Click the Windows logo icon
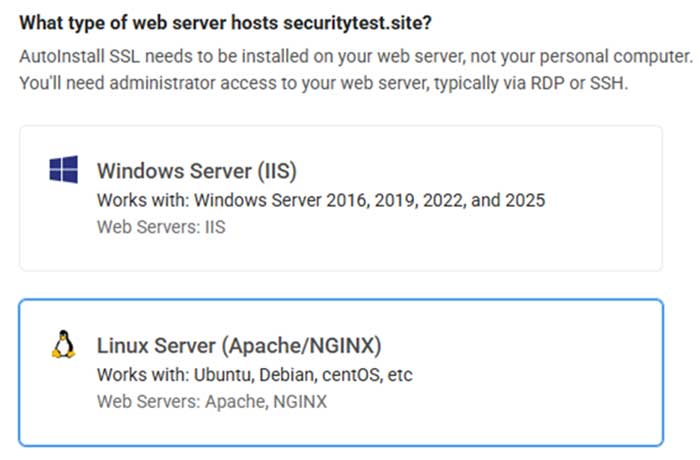700x460 pixels. point(63,170)
